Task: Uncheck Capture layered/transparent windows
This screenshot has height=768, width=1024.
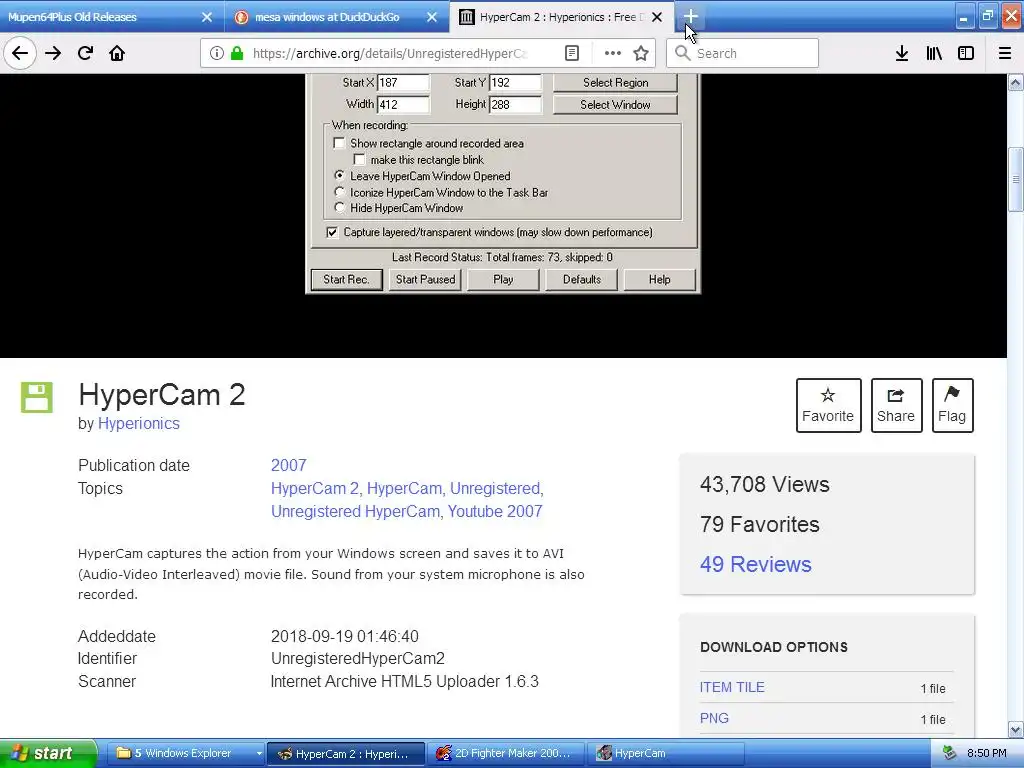Action: 332,232
